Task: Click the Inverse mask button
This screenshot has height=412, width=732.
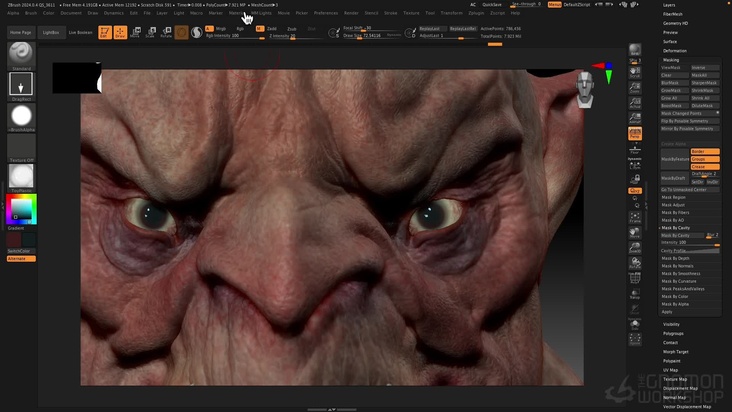Action: pyautogui.click(x=705, y=68)
